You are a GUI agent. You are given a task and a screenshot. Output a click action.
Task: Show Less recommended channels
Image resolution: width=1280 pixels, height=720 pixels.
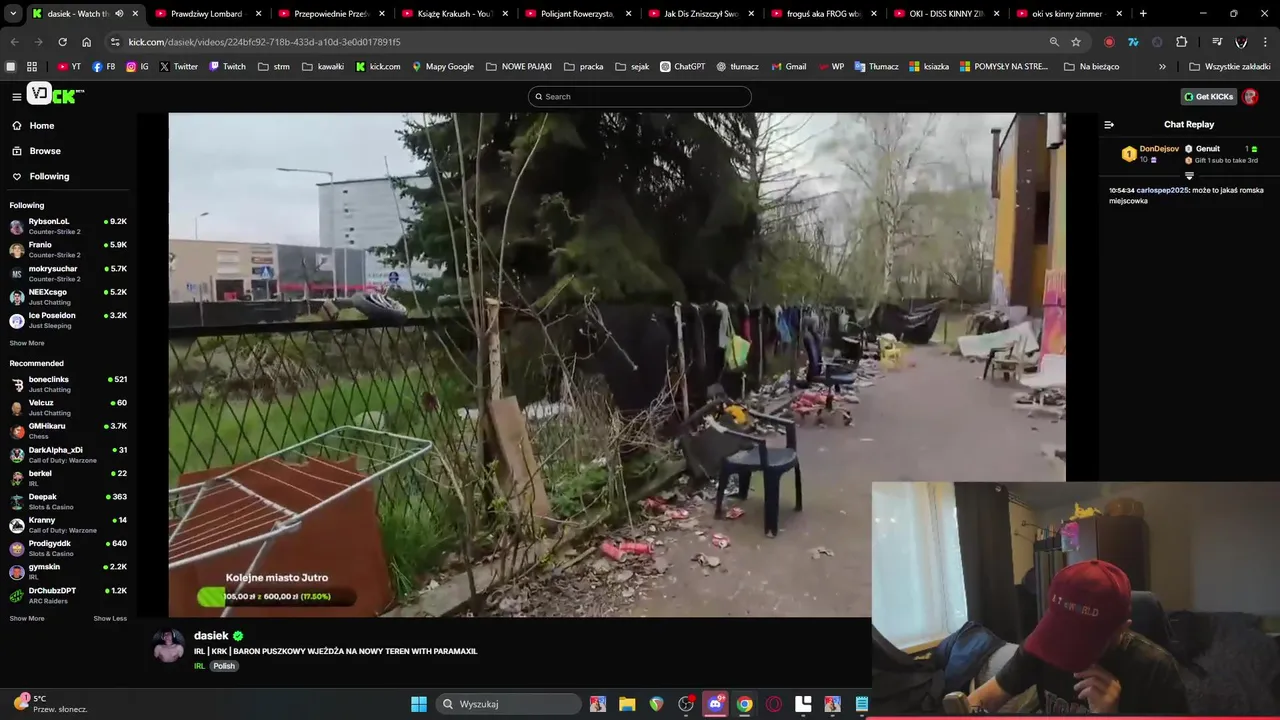[x=110, y=618]
